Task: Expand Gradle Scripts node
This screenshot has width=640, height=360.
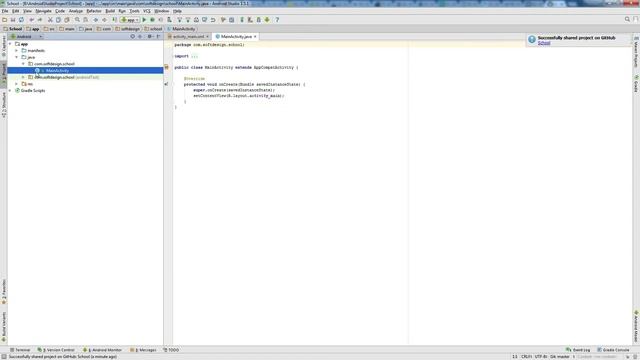Action: click(10, 91)
